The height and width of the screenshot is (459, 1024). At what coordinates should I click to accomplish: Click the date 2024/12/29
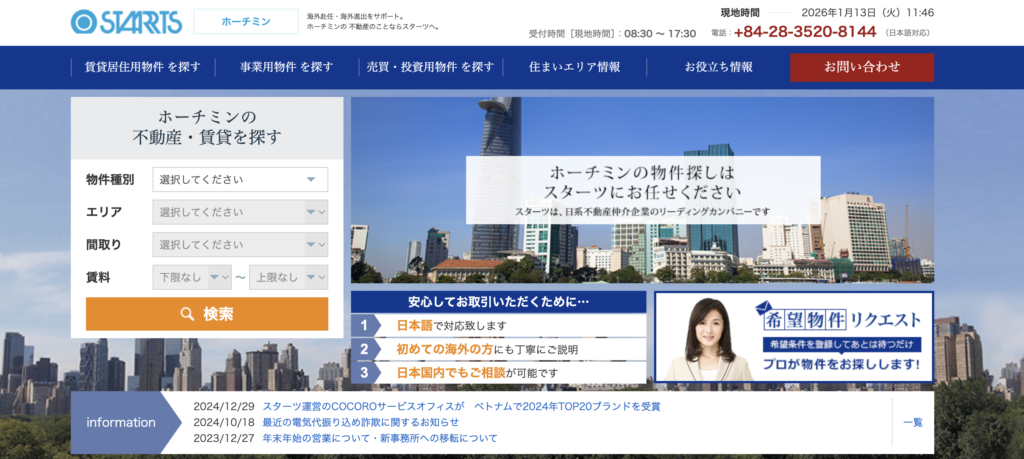223,407
